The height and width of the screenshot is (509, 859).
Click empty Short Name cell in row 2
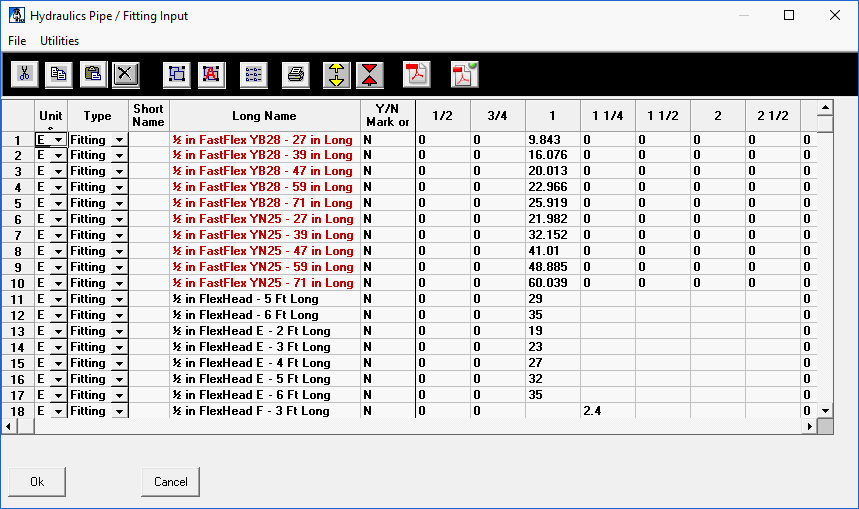(149, 155)
